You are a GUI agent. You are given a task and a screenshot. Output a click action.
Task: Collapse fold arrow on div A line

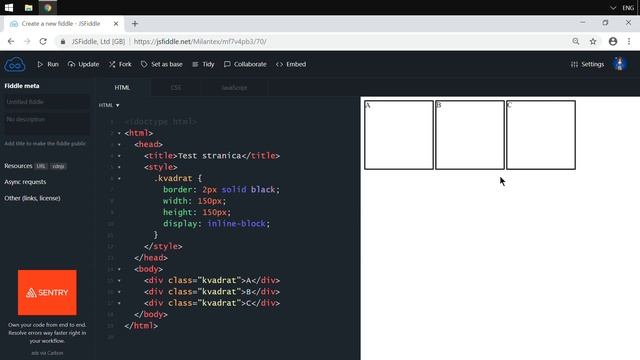[x=119, y=280]
